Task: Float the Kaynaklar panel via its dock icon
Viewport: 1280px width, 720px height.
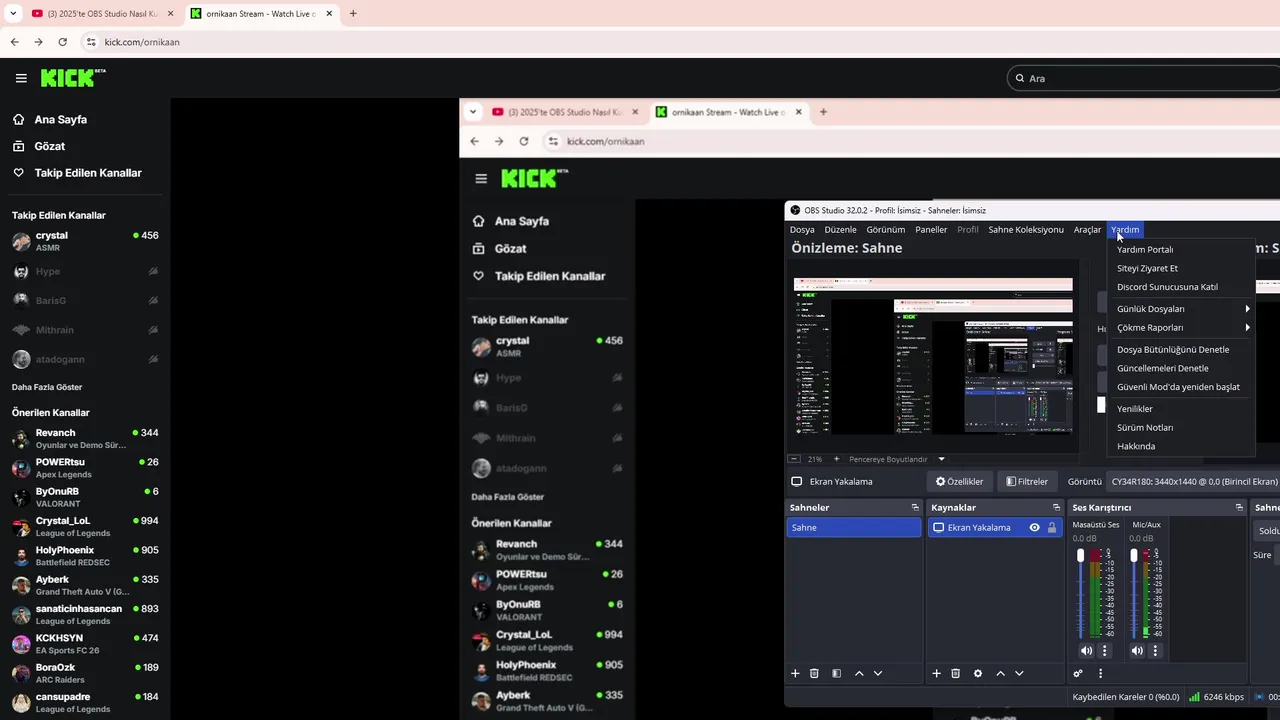Action: pos(1056,508)
